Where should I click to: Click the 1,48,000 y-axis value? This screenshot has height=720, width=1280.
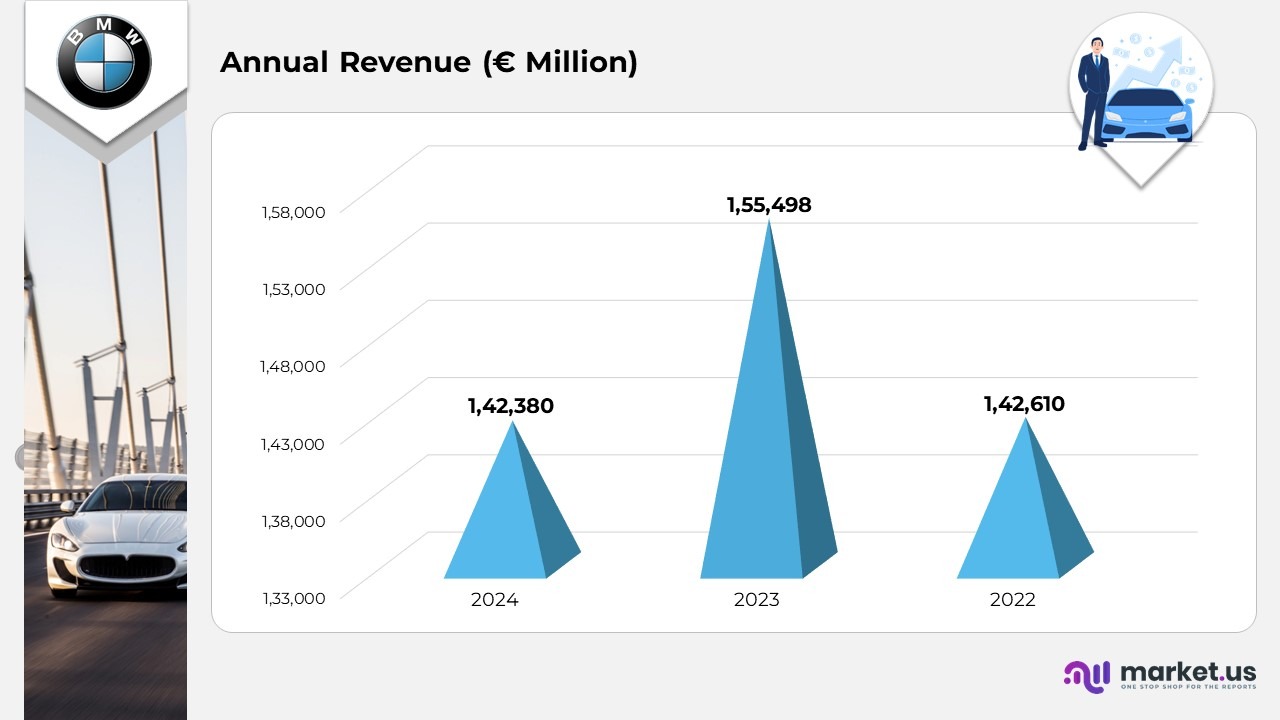[x=294, y=366]
